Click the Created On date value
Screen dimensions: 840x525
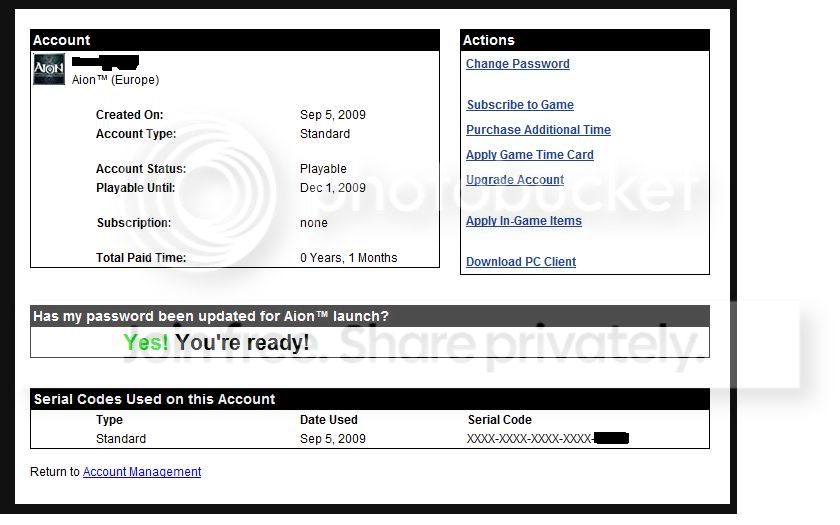click(333, 115)
